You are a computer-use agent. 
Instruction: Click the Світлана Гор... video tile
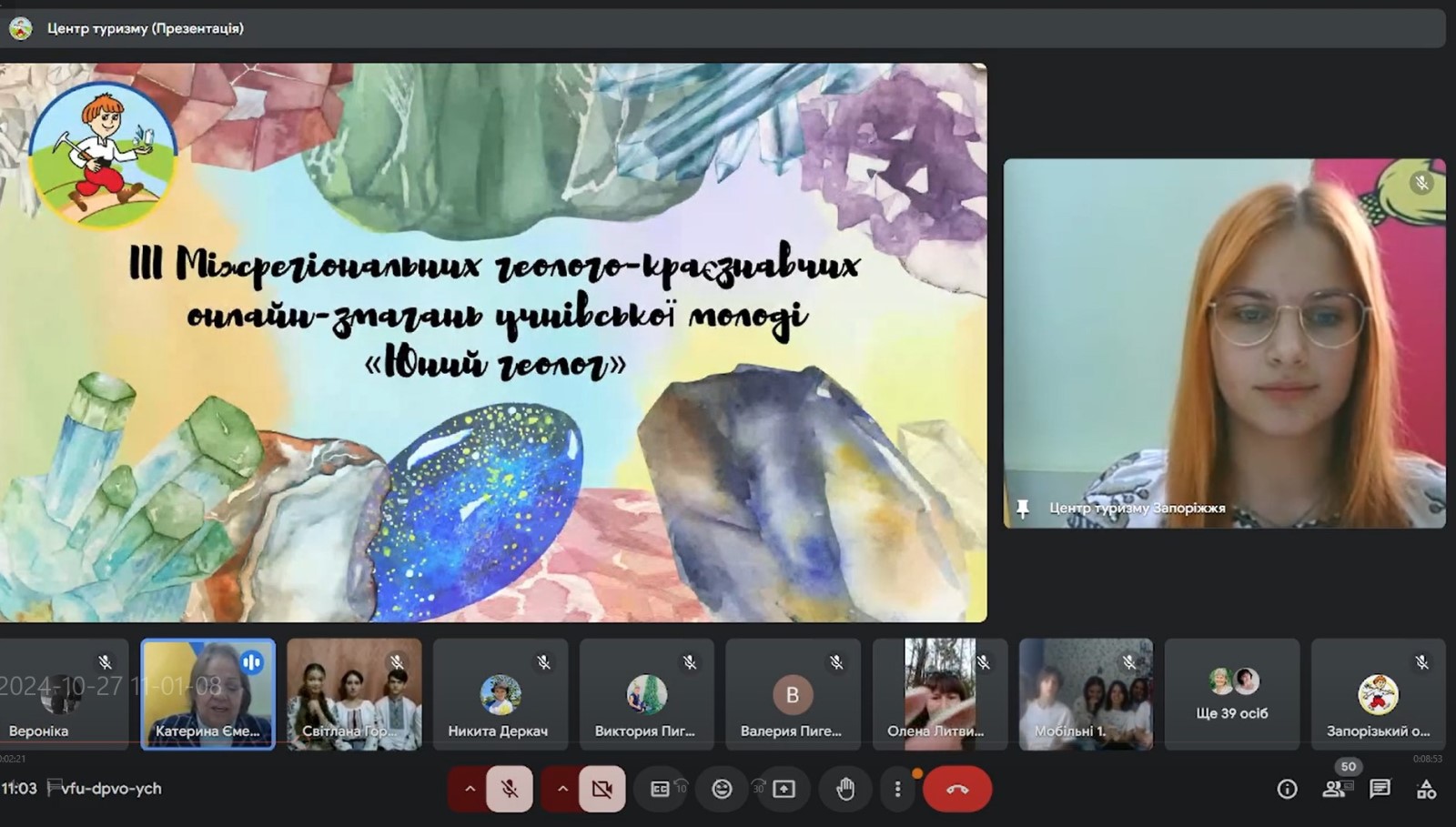click(x=354, y=694)
